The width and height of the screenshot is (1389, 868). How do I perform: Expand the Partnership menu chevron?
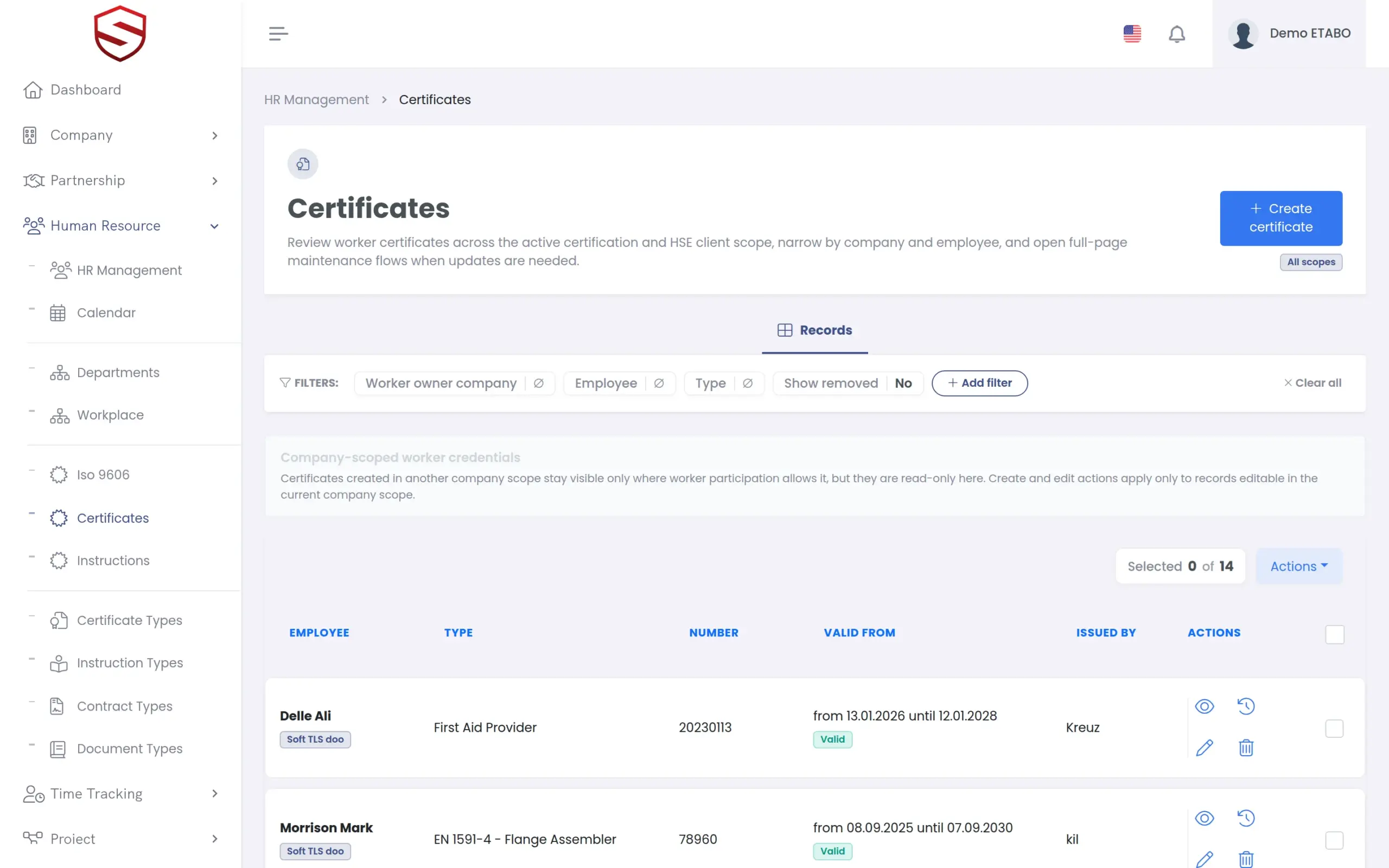pos(215,181)
